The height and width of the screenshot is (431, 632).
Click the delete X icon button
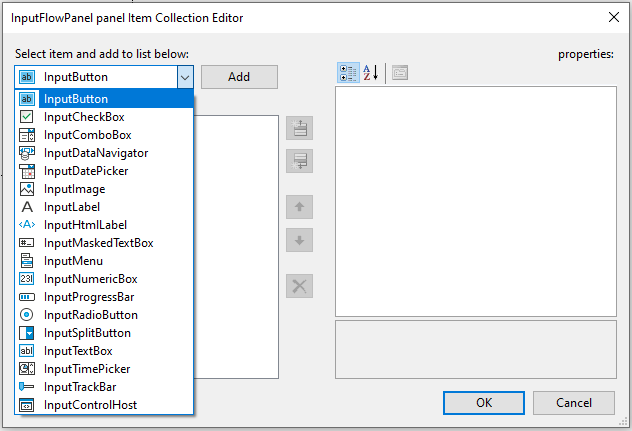300,286
